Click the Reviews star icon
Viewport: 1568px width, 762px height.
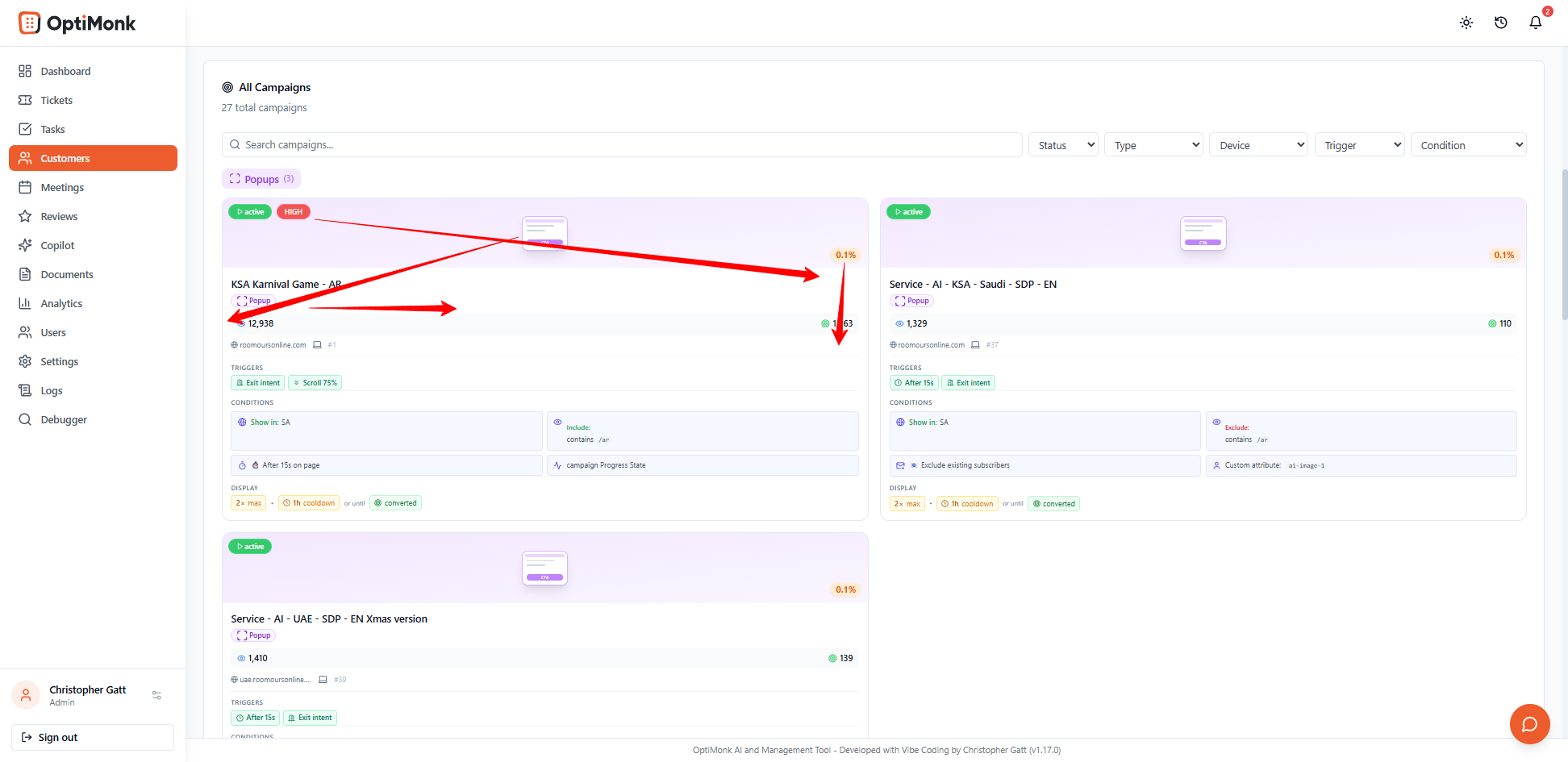coord(25,216)
